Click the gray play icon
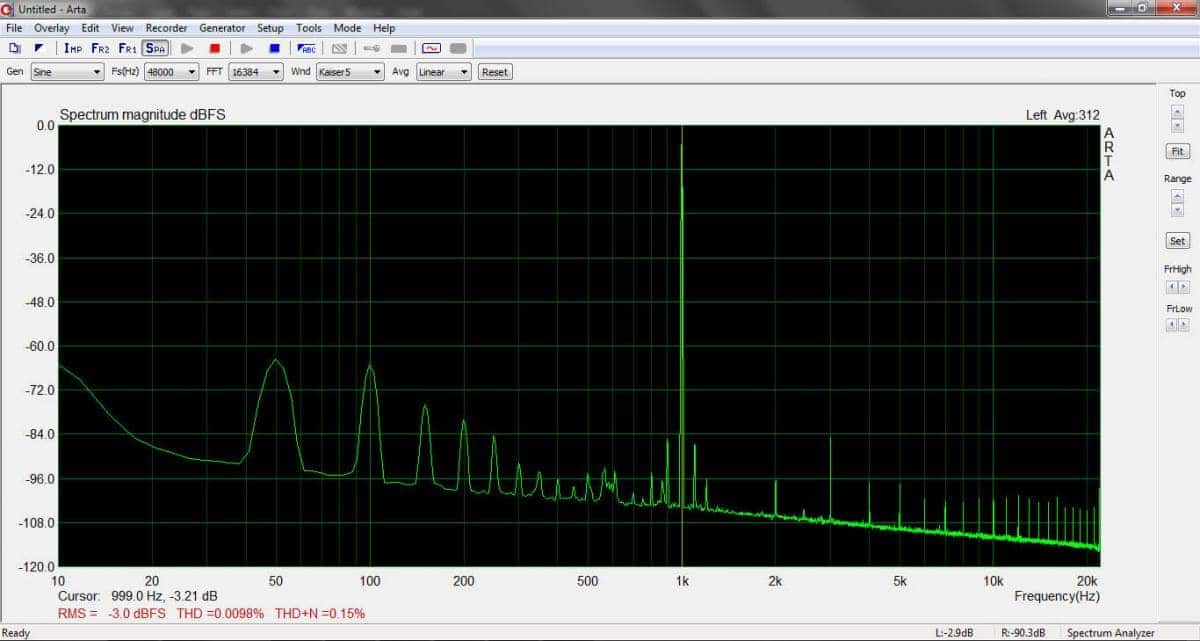This screenshot has height=641, width=1200. [x=187, y=48]
